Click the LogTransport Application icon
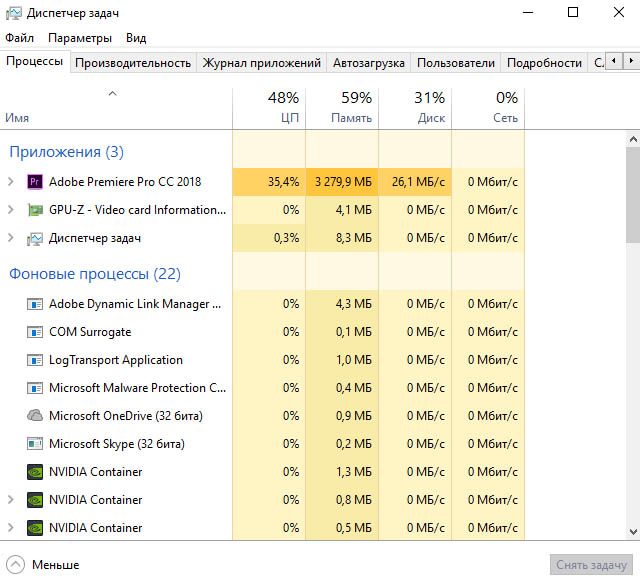640x588 pixels. coord(35,360)
